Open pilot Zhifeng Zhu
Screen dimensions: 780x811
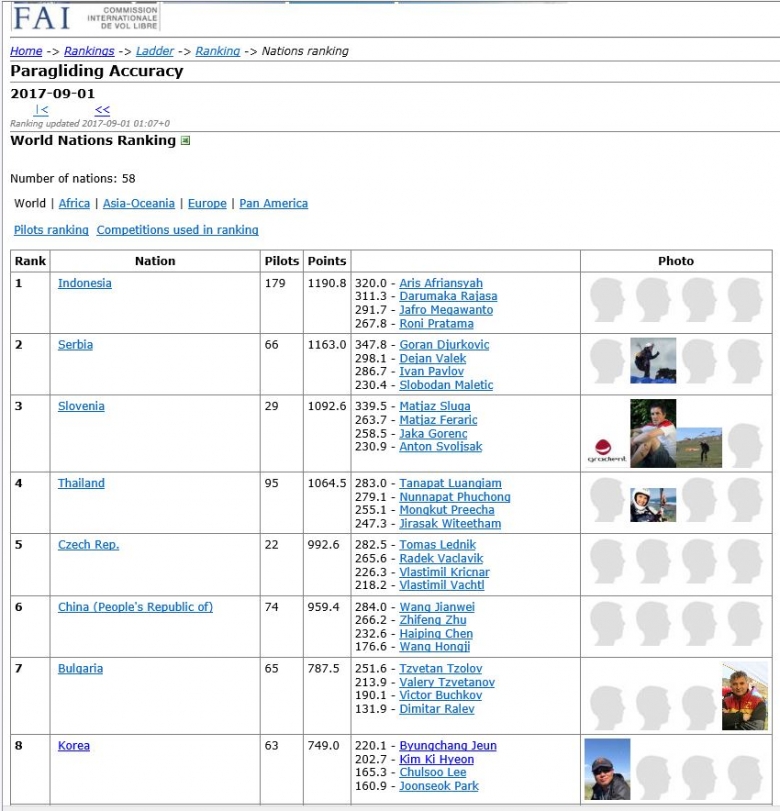click(433, 620)
